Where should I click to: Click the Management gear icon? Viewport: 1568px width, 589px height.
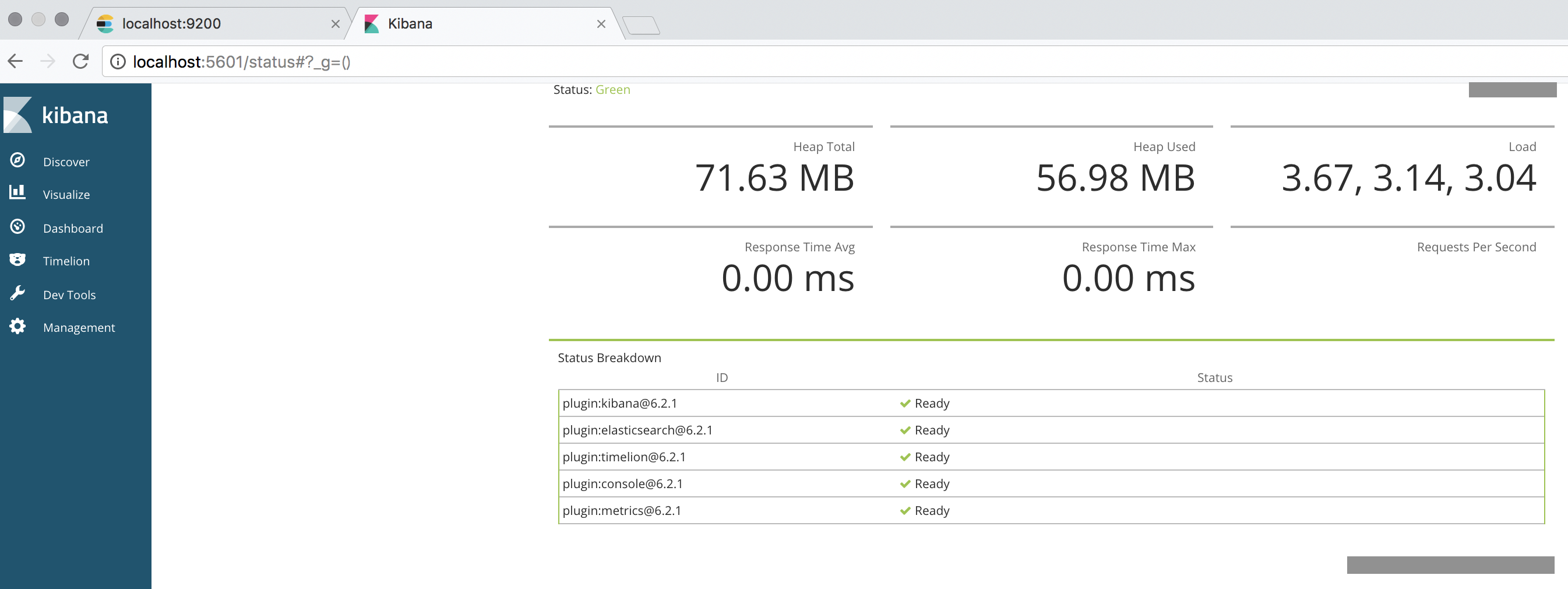tap(17, 327)
